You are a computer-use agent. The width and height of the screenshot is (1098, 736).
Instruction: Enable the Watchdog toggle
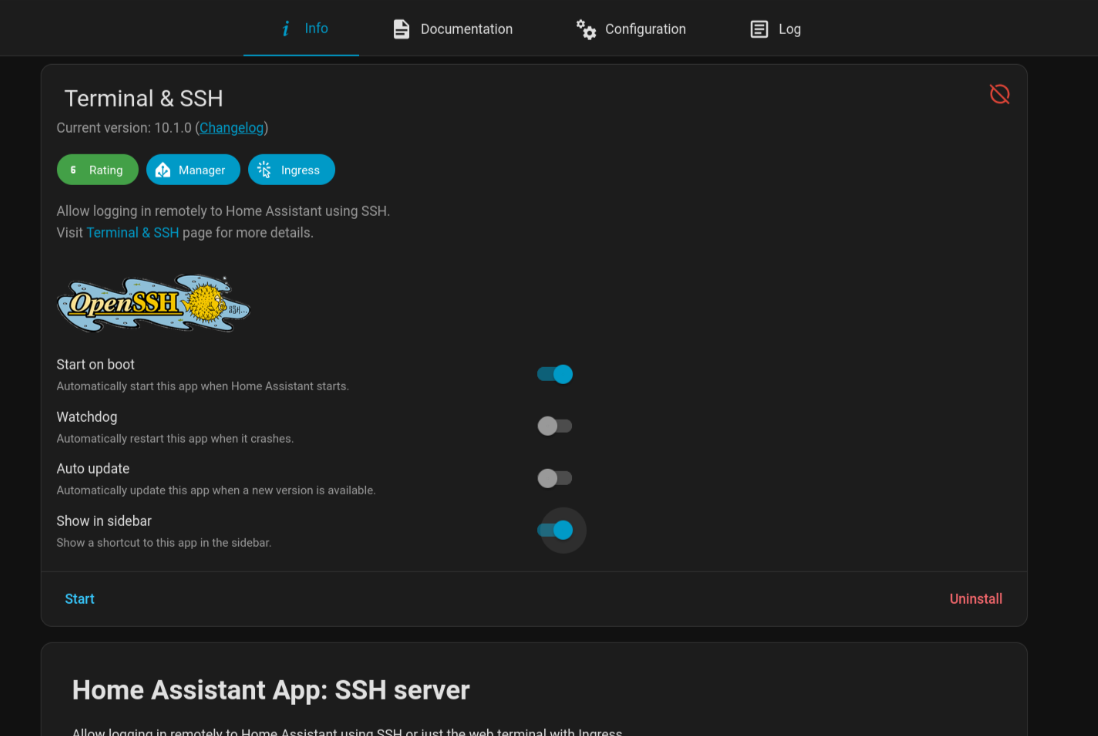555,426
